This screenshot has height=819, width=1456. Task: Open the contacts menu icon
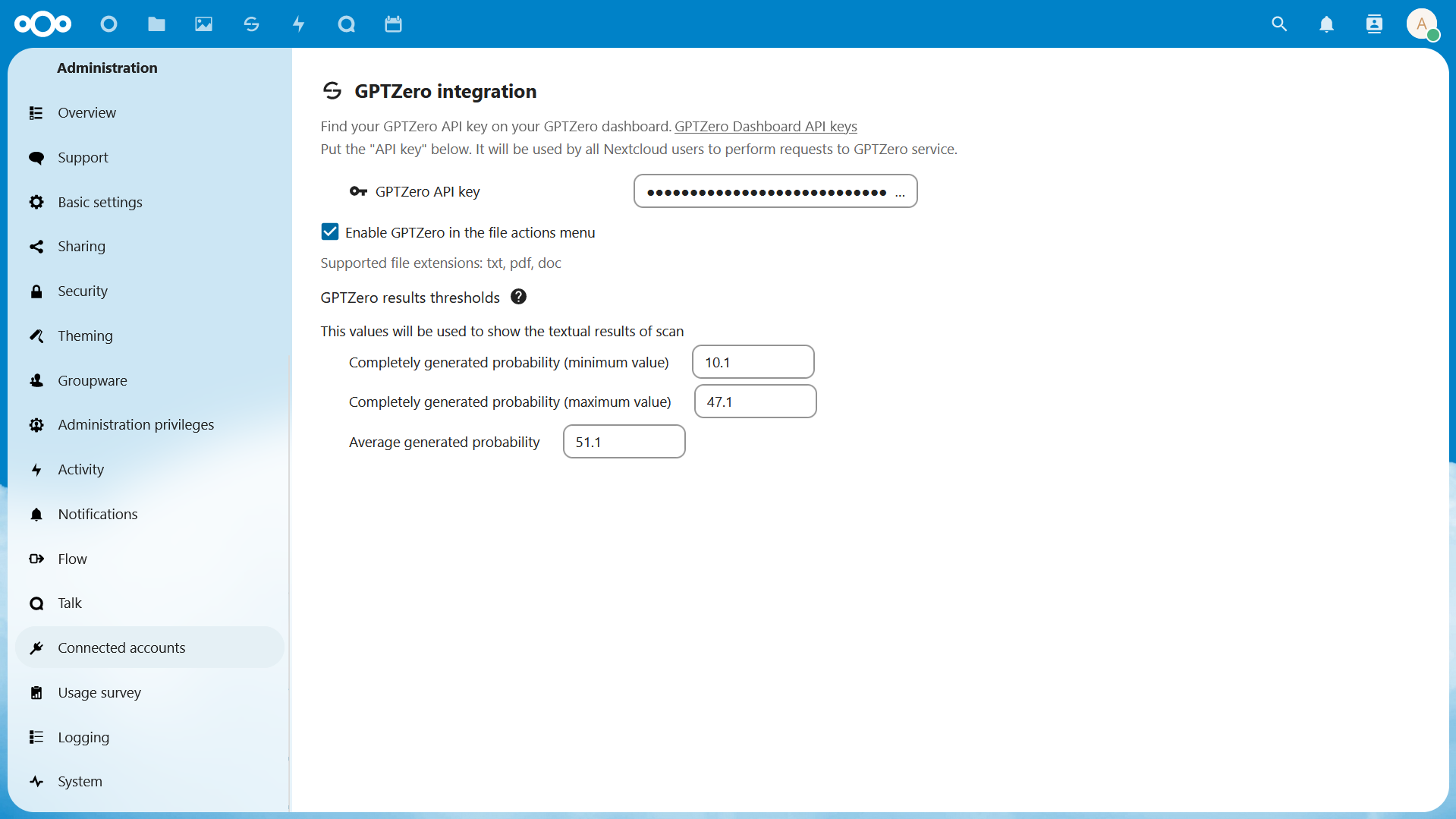1374,24
